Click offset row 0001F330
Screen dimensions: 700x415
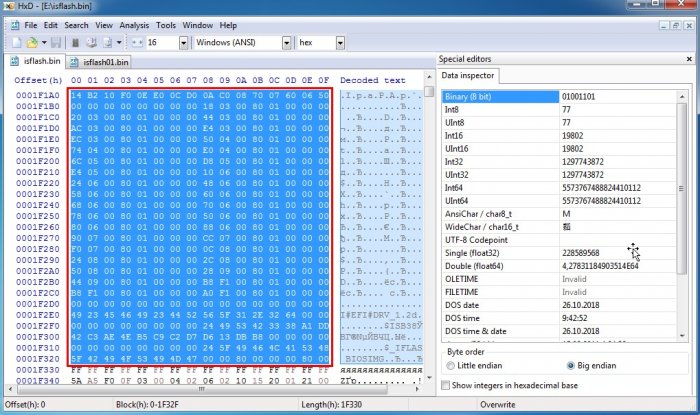coord(38,369)
